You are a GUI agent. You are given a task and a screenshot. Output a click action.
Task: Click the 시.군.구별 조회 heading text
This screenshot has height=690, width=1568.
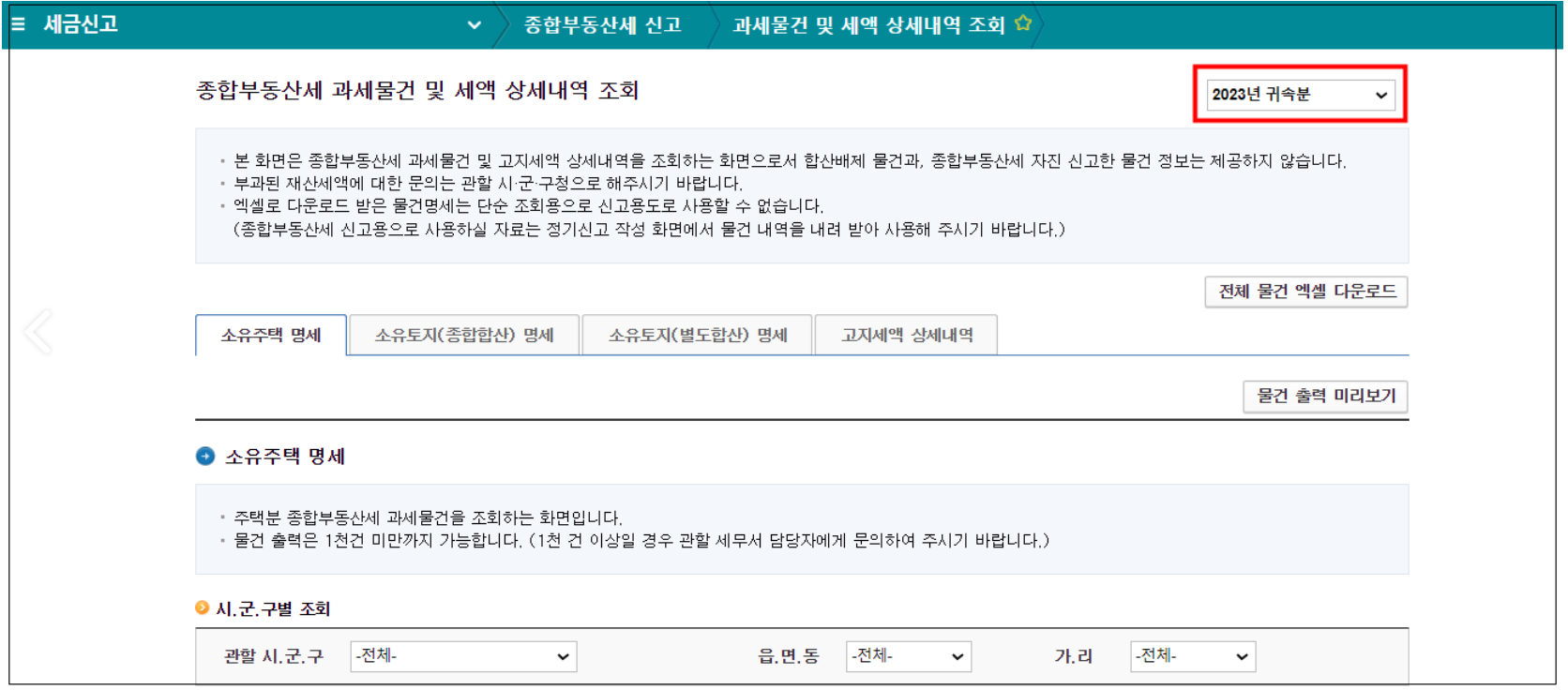(273, 608)
